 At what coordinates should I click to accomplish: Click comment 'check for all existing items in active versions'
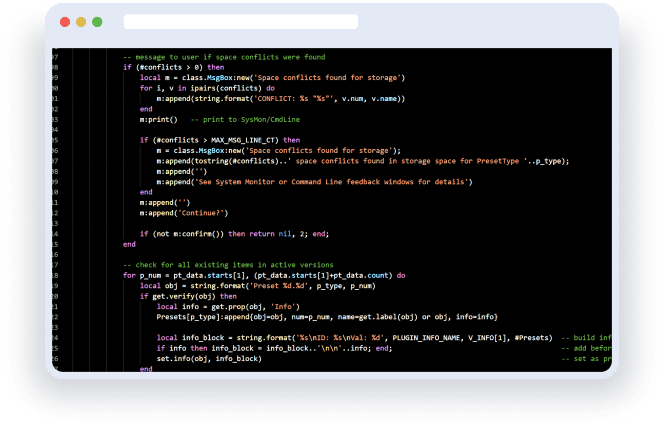(x=228, y=265)
